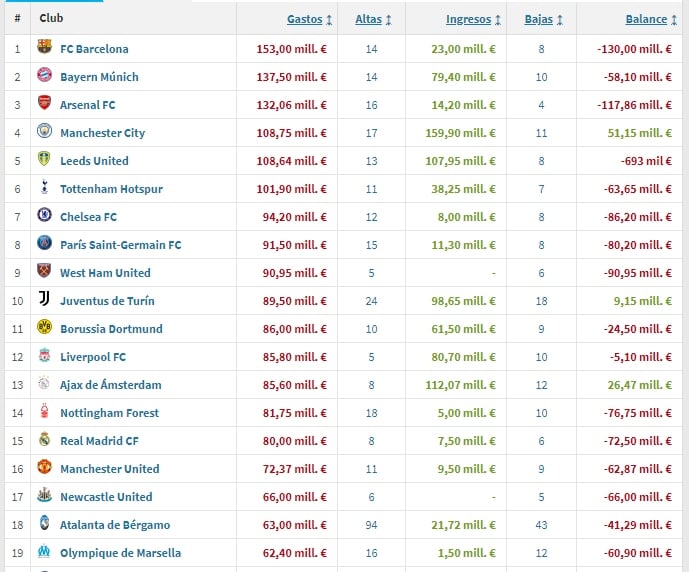Click the París Saint-Germain club crest
The height and width of the screenshot is (572, 689).
click(x=44, y=243)
